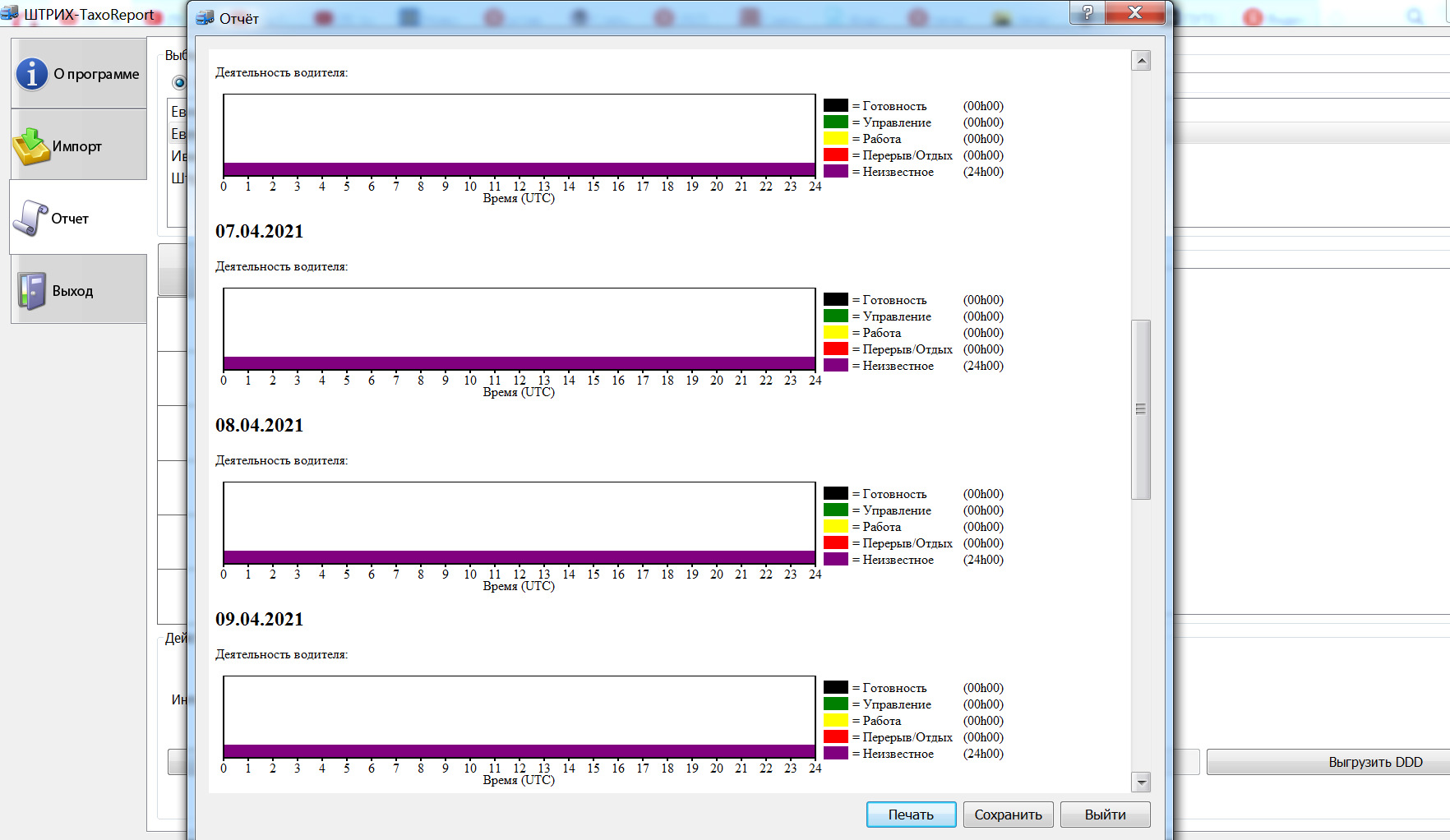Click the purple activity bar in 08.04.2021 chart
The width and height of the screenshot is (1450, 840).
pos(520,557)
